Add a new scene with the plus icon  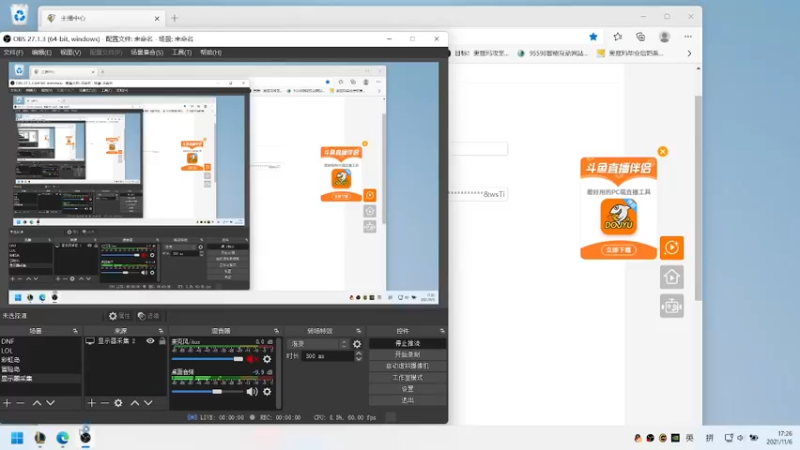(x=7, y=403)
